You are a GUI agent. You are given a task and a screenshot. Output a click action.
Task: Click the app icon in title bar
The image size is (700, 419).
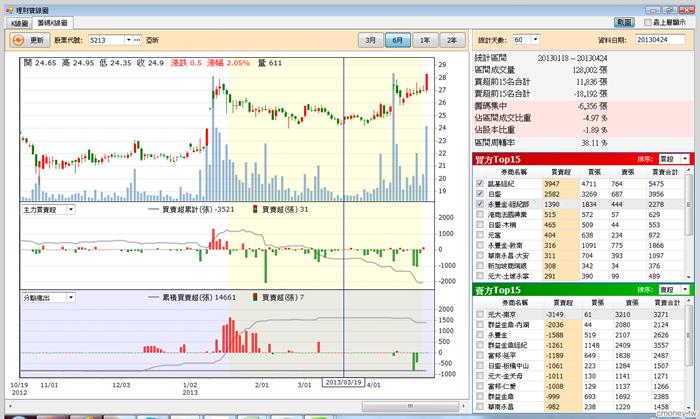(x=8, y=6)
